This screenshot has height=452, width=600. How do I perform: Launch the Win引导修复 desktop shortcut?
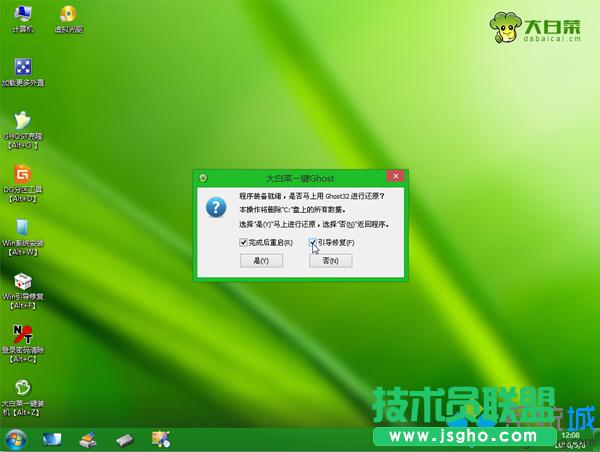click(22, 283)
